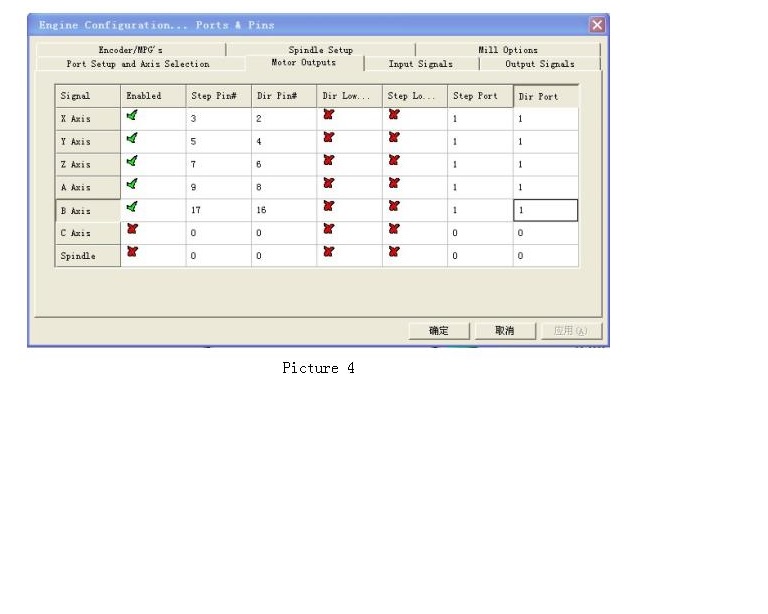The width and height of the screenshot is (768, 614).
Task: Click the Dir Port column header
Action: point(546,96)
